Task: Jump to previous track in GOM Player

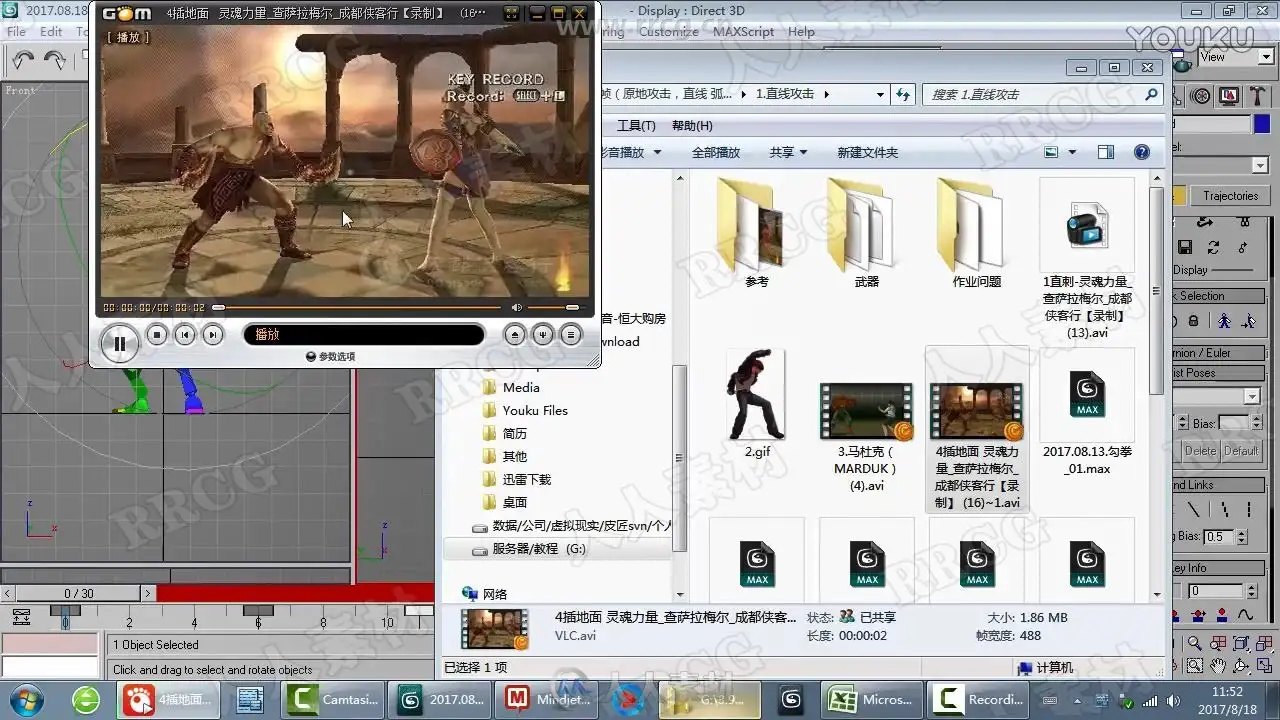Action: click(x=184, y=335)
